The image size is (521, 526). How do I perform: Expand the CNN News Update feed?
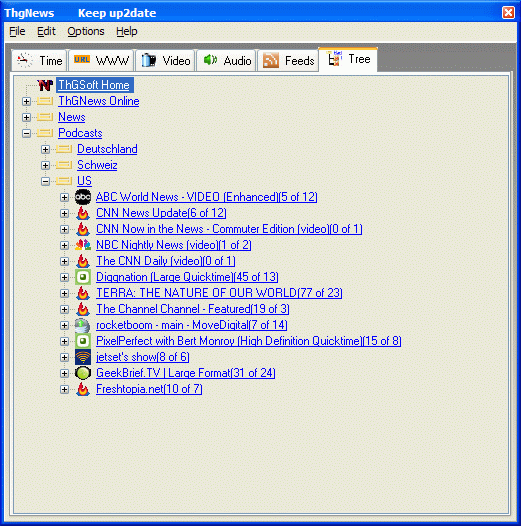tap(64, 213)
